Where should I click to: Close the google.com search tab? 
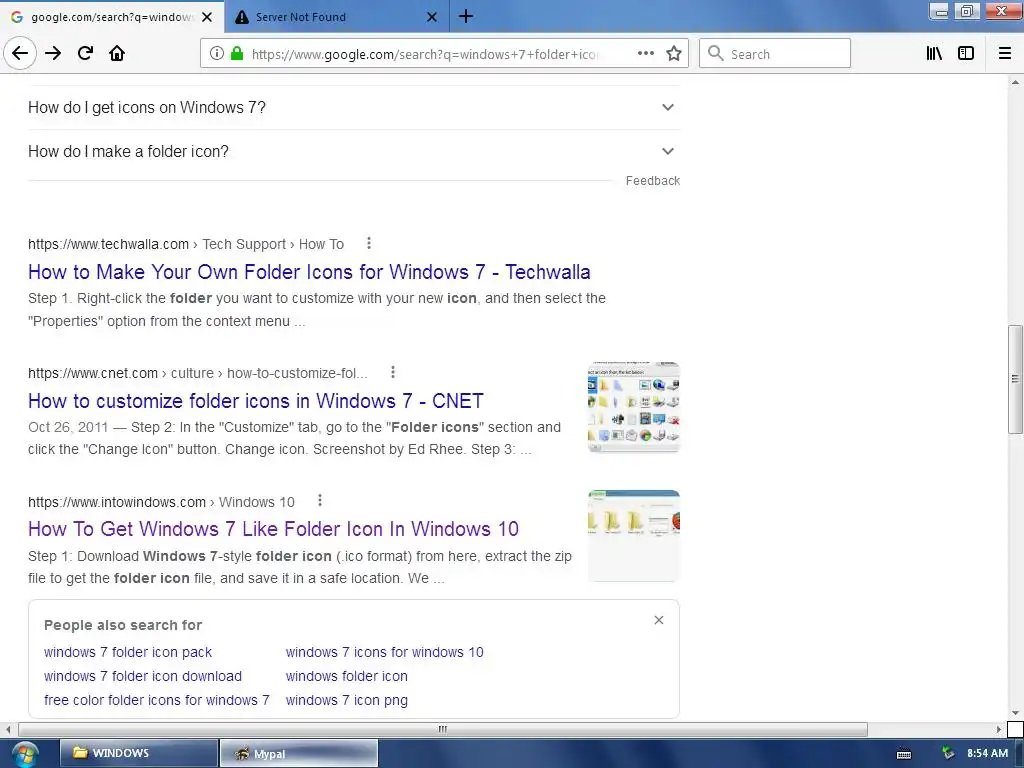pos(207,17)
